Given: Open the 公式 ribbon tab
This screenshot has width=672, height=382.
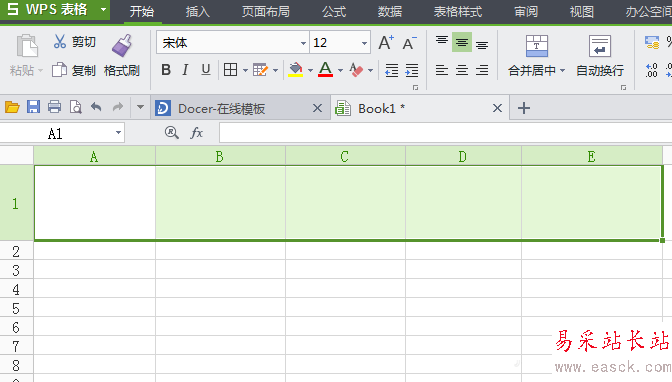Looking at the screenshot, I should [334, 12].
